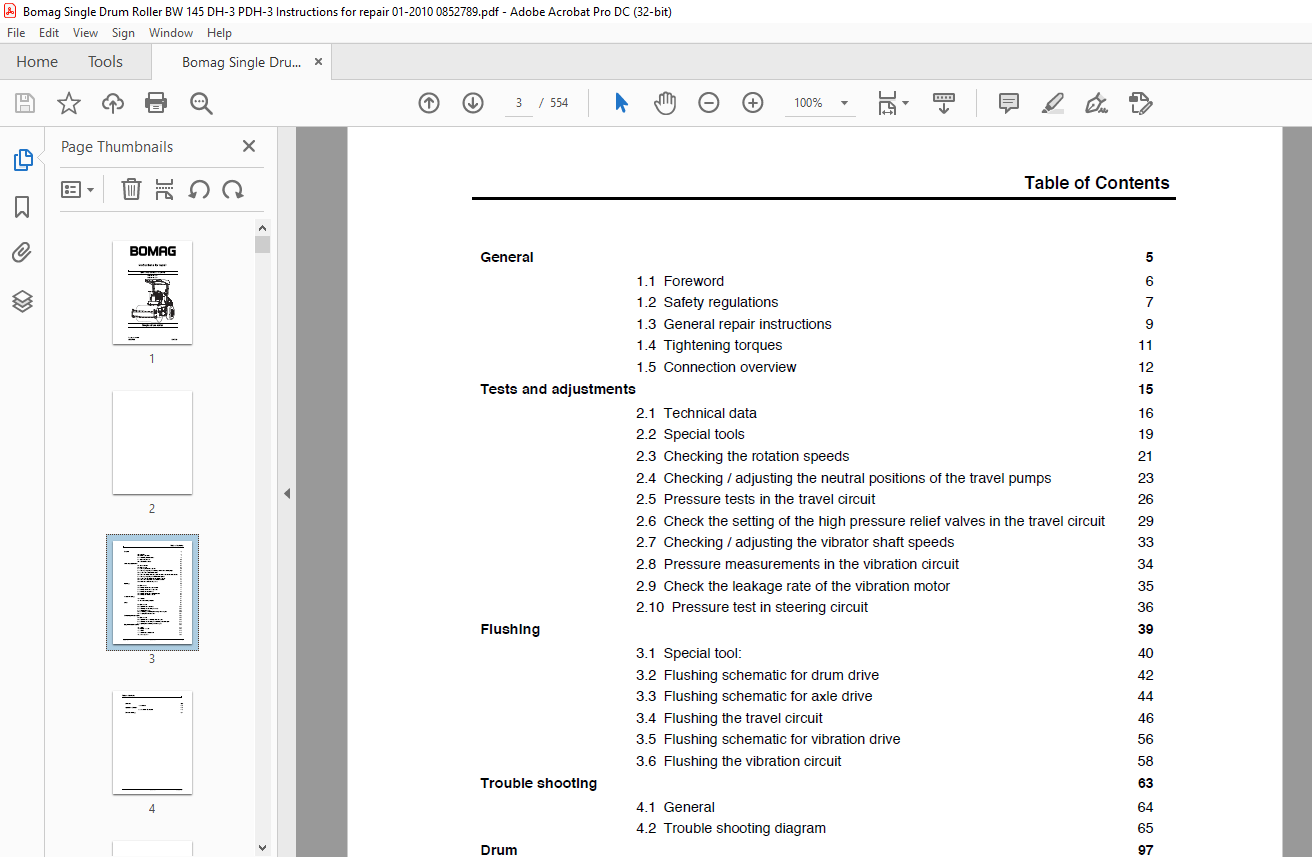Rotate page clockwise

pyautogui.click(x=233, y=189)
